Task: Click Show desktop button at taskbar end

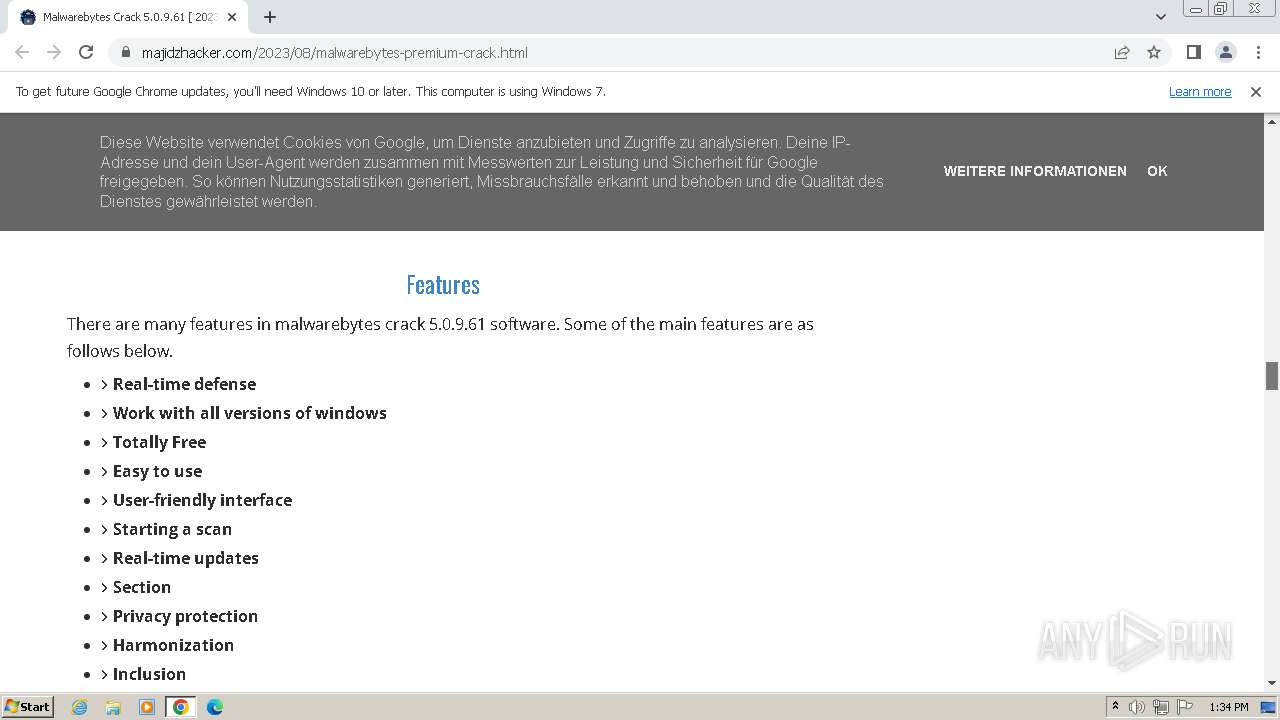Action: (1270, 707)
